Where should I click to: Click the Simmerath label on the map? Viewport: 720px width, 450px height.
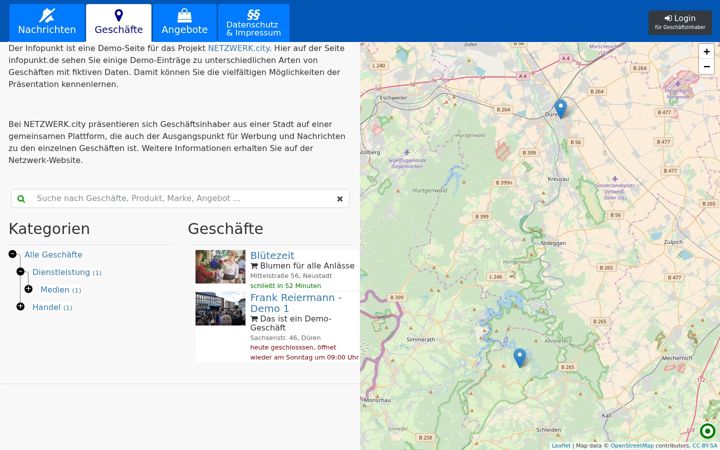421,340
